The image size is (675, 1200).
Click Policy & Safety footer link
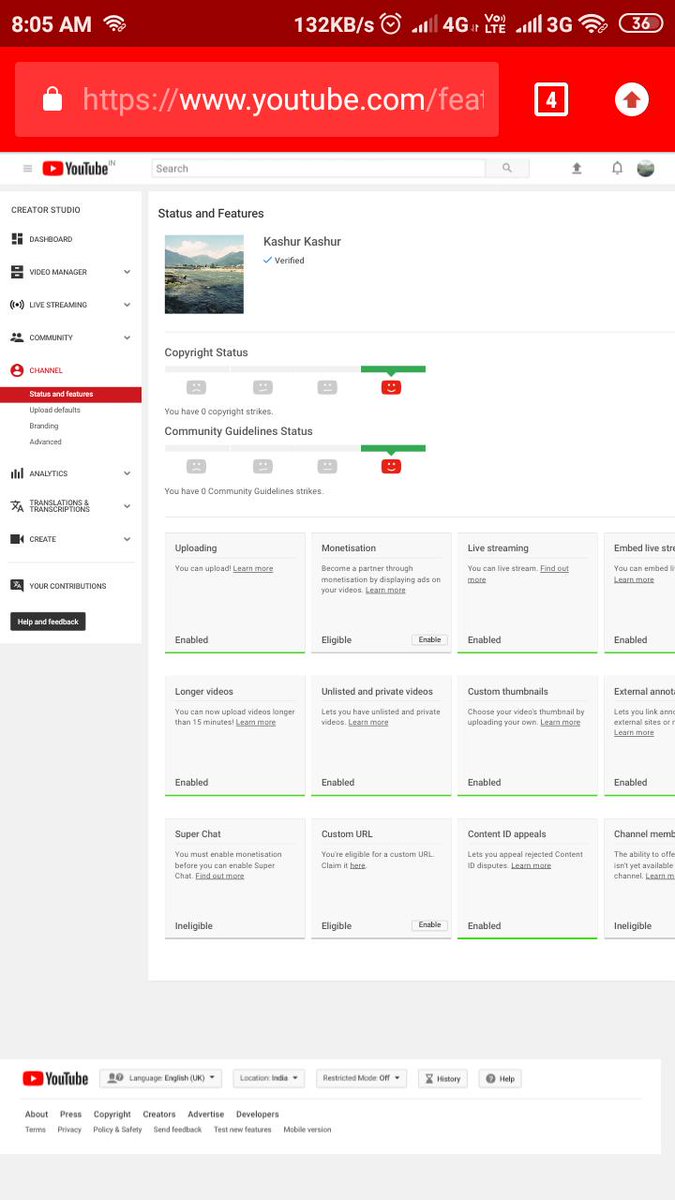(118, 1130)
